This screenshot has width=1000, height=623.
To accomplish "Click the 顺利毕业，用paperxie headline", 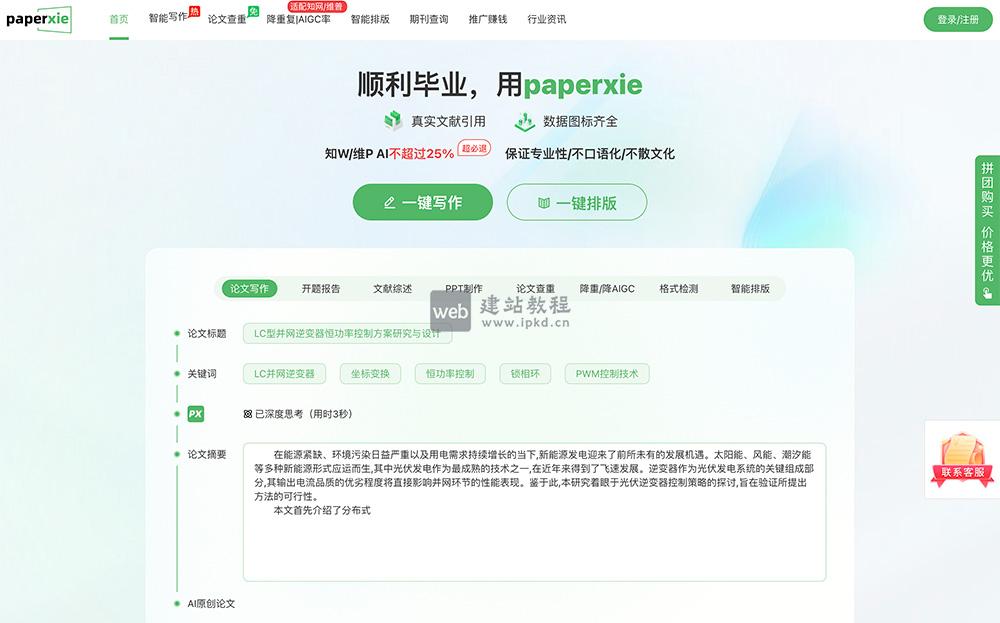I will 500,84.
